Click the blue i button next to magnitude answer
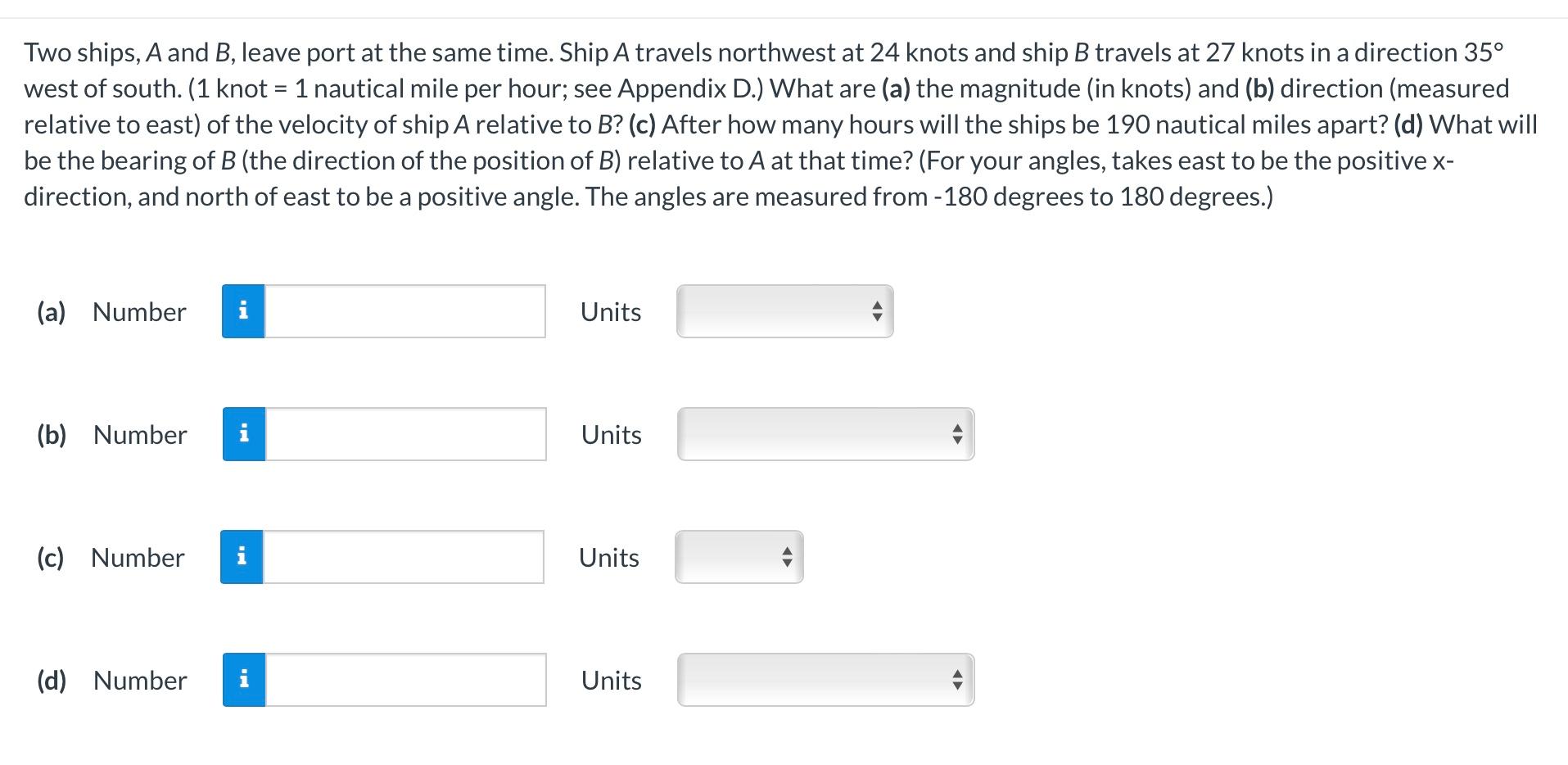1568x765 pixels. pyautogui.click(x=242, y=311)
